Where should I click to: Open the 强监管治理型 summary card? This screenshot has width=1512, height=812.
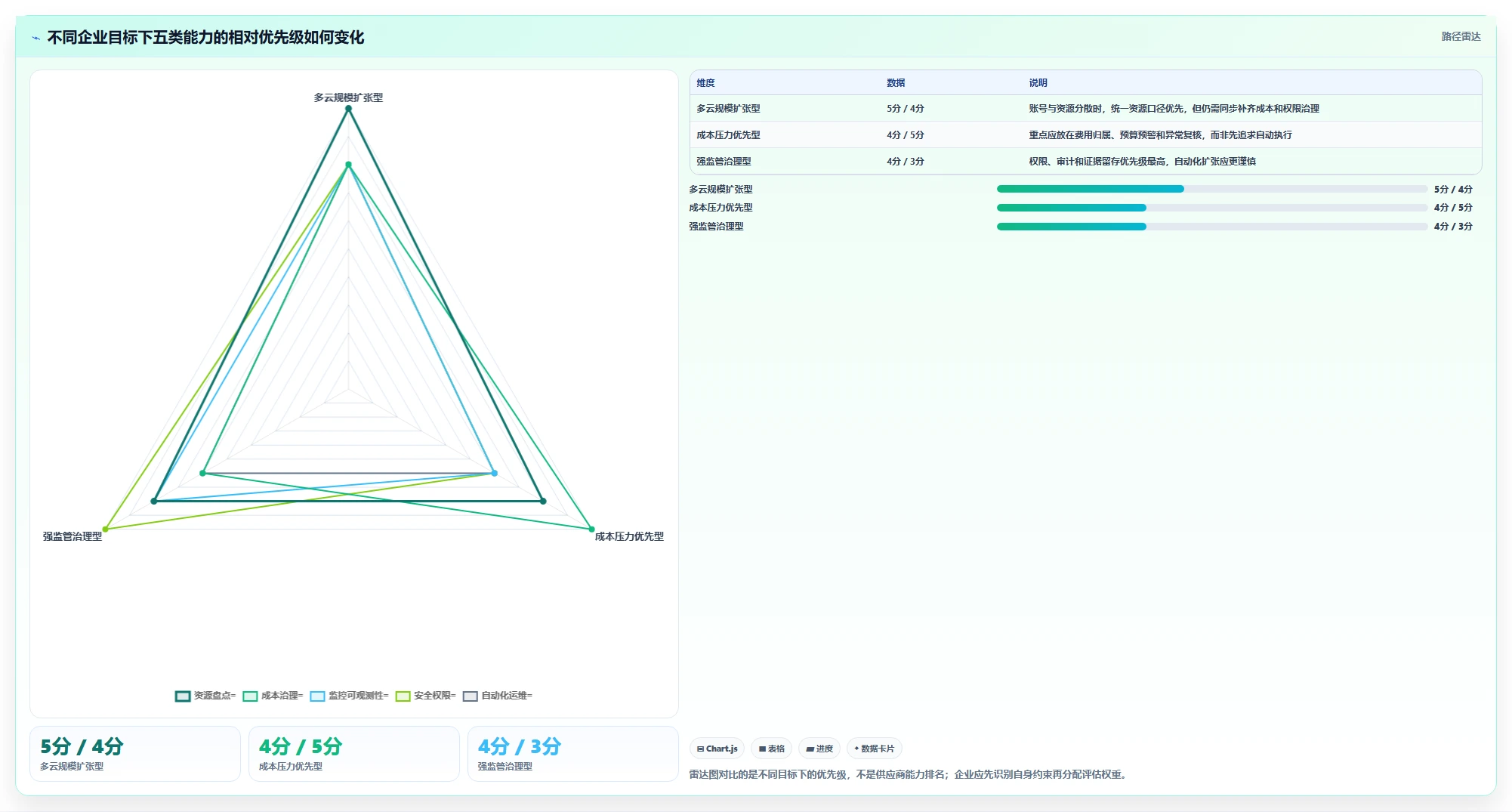click(x=573, y=754)
